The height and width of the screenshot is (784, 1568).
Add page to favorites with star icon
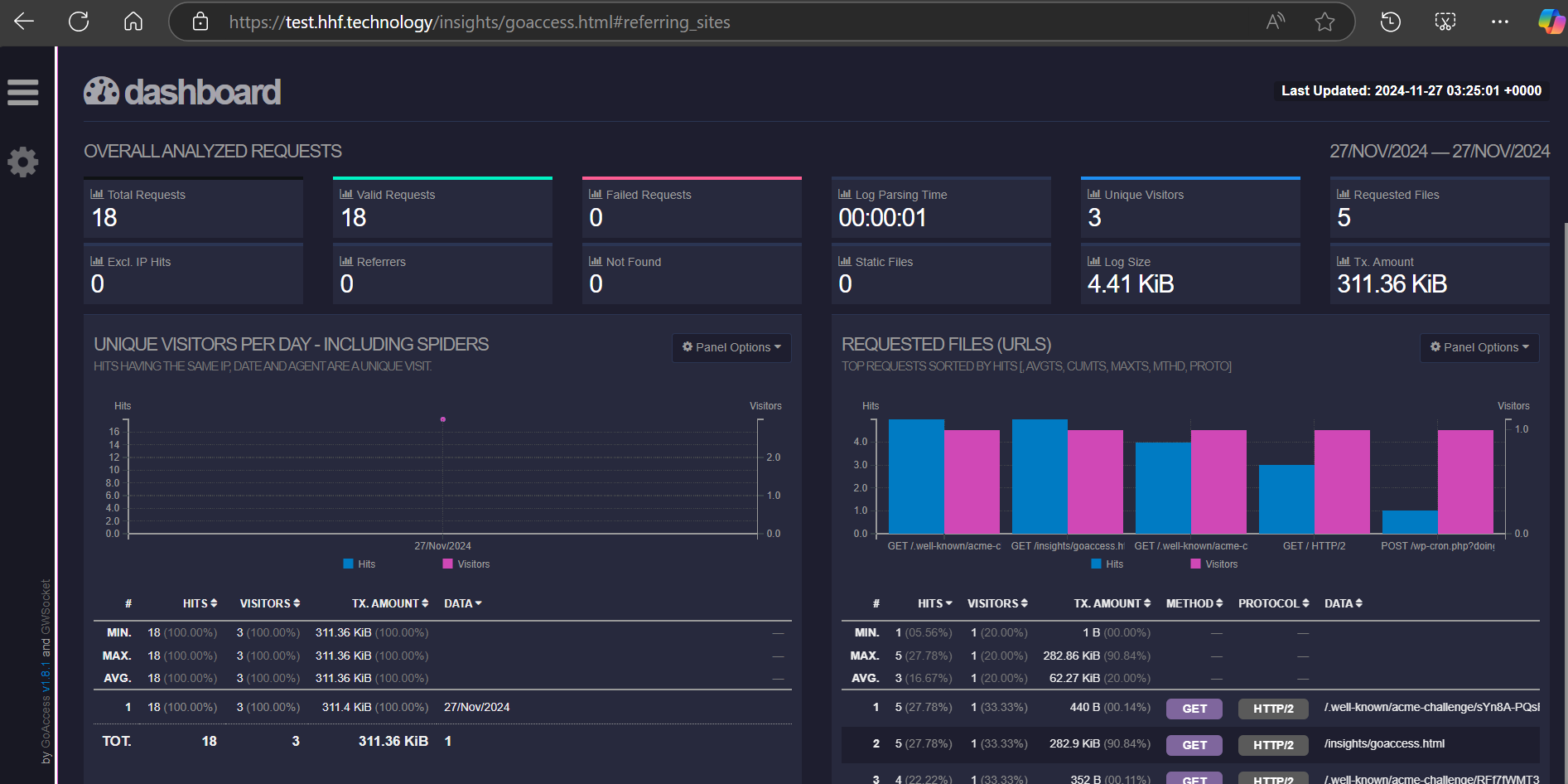(x=1324, y=22)
